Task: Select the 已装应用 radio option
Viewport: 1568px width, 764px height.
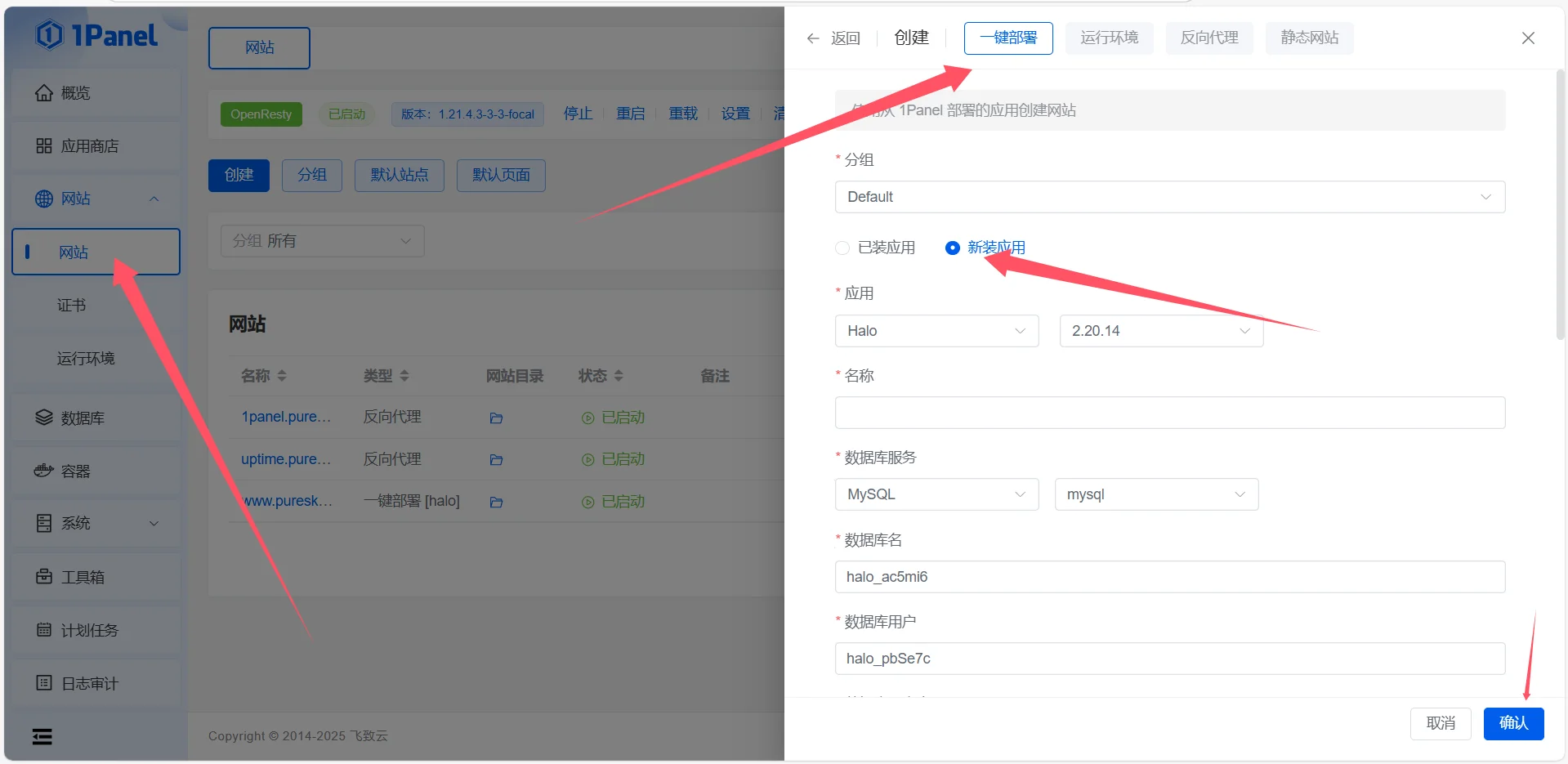Action: (842, 248)
